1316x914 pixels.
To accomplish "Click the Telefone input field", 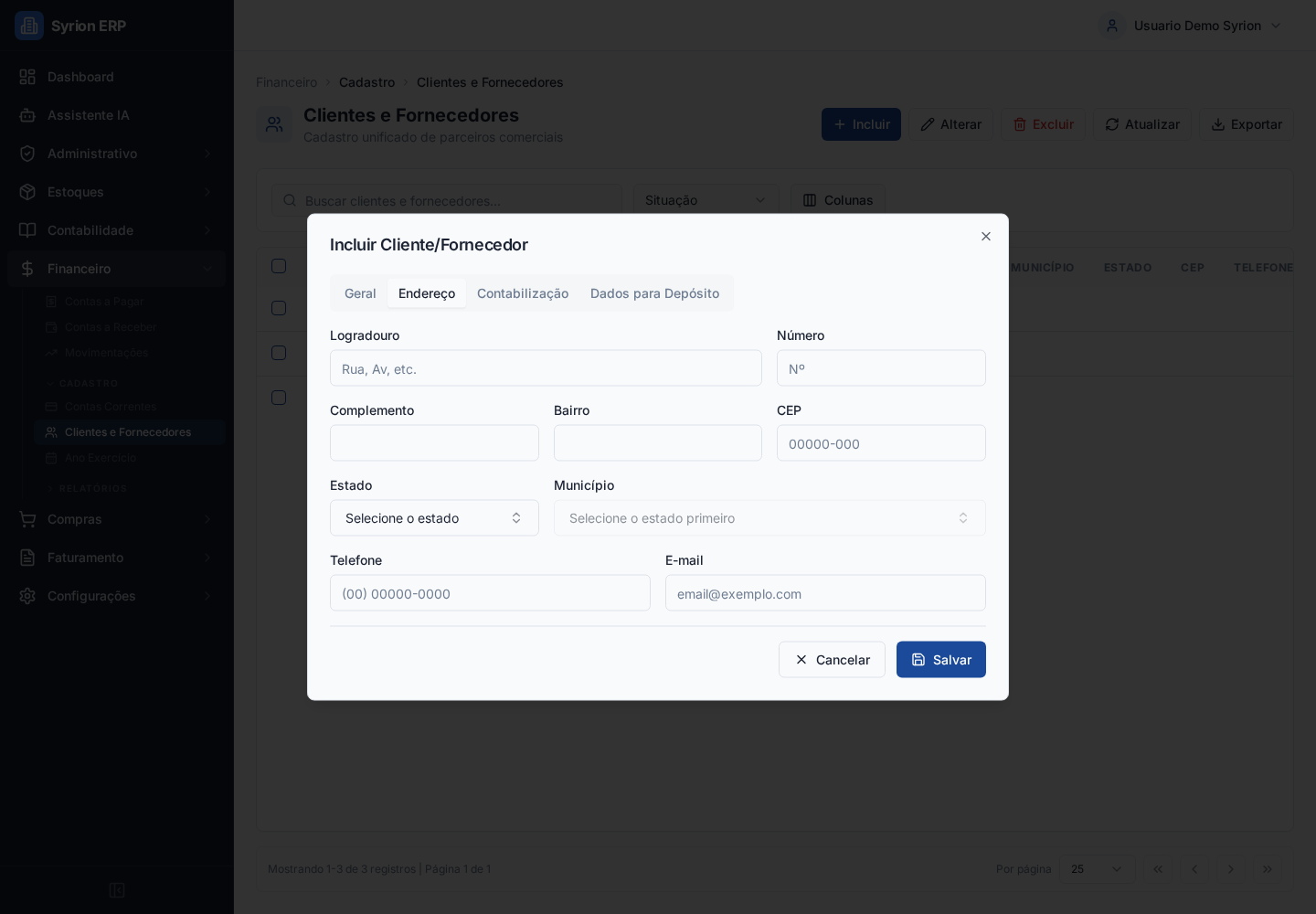I will 490,593.
